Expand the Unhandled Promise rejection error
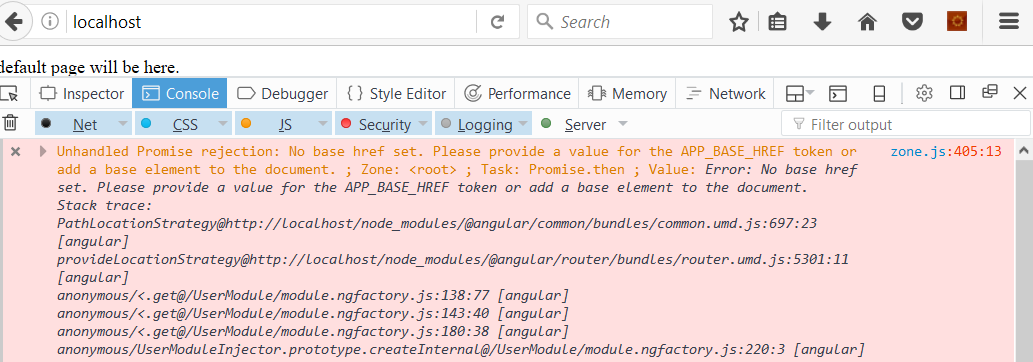 pyautogui.click(x=43, y=152)
